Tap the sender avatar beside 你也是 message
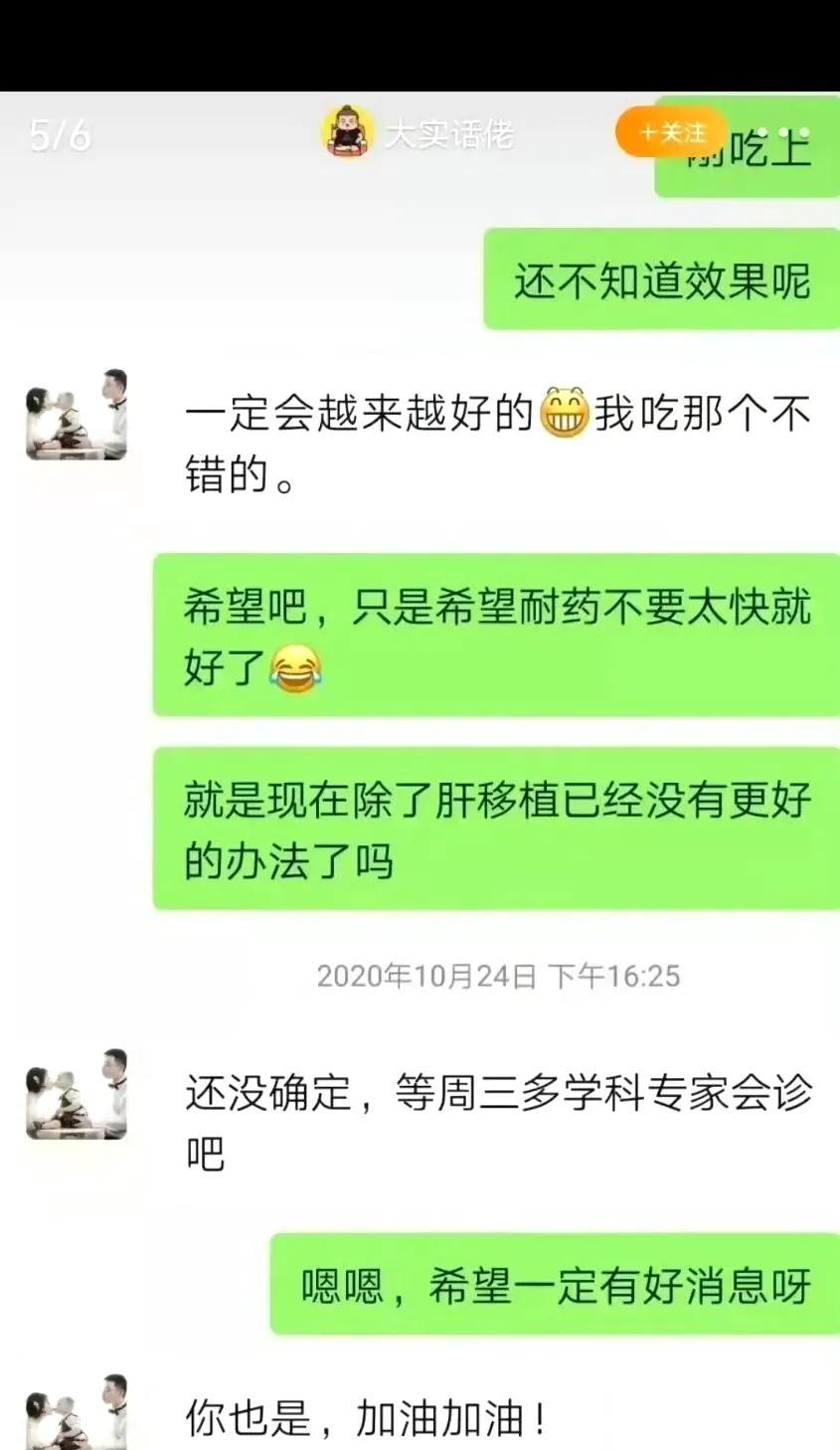 (x=77, y=1412)
